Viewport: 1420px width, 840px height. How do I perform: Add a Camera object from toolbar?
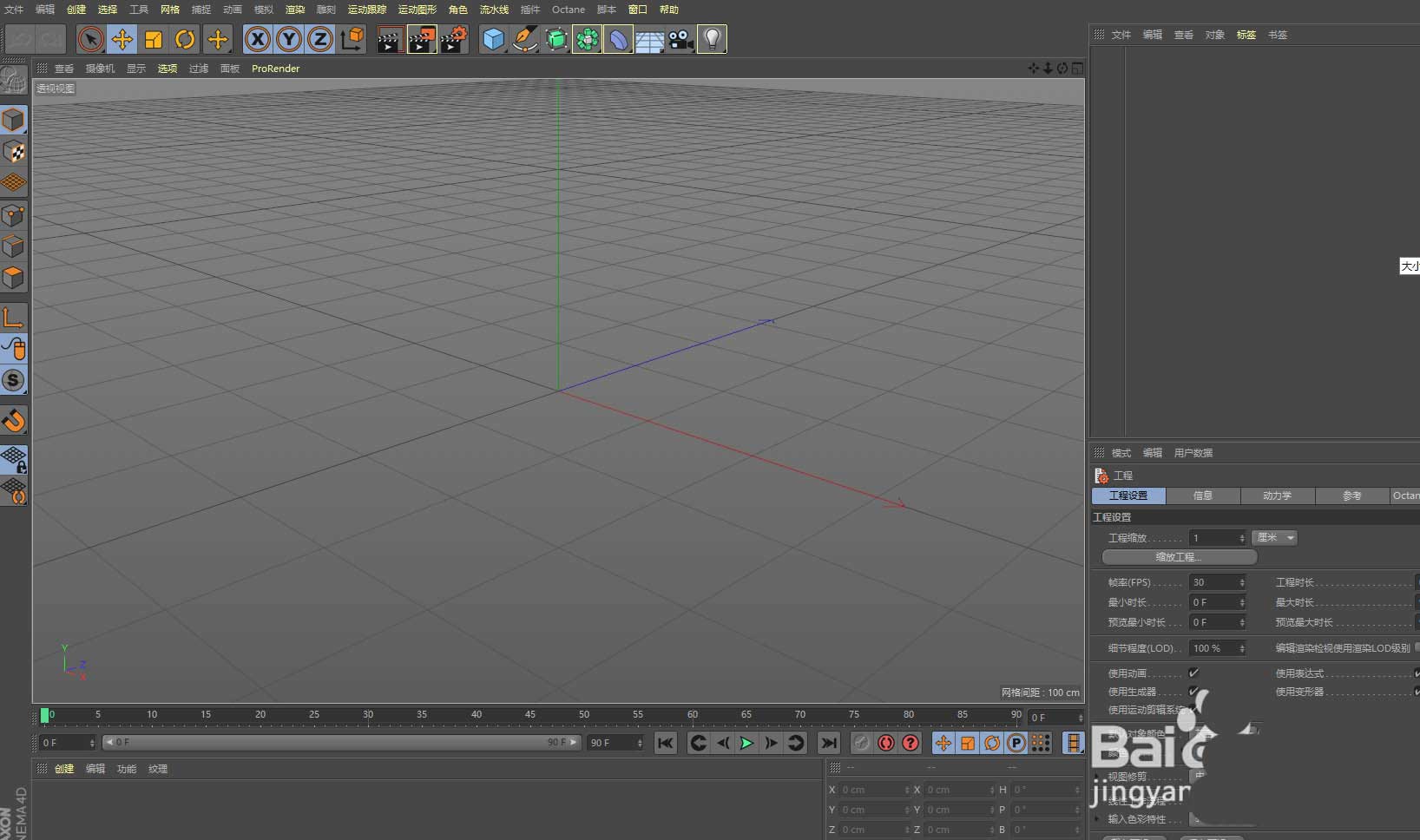680,39
